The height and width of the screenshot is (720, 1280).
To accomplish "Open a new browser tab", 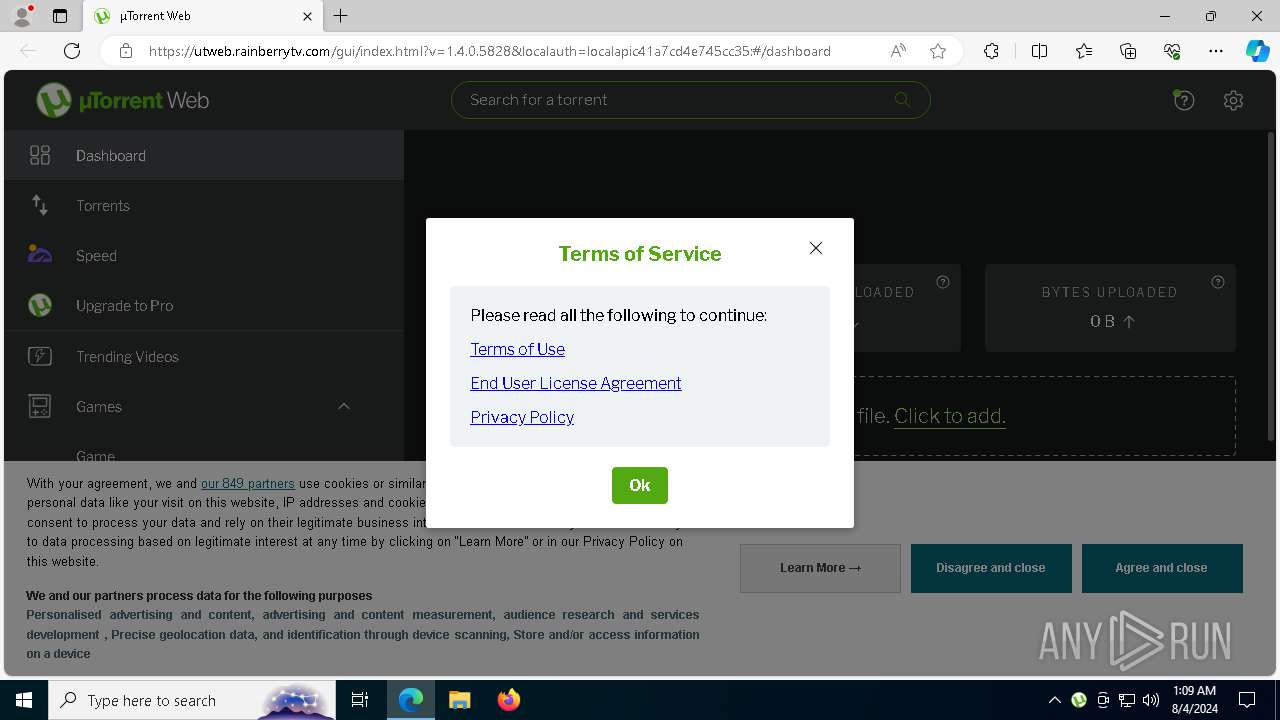I will tap(341, 16).
